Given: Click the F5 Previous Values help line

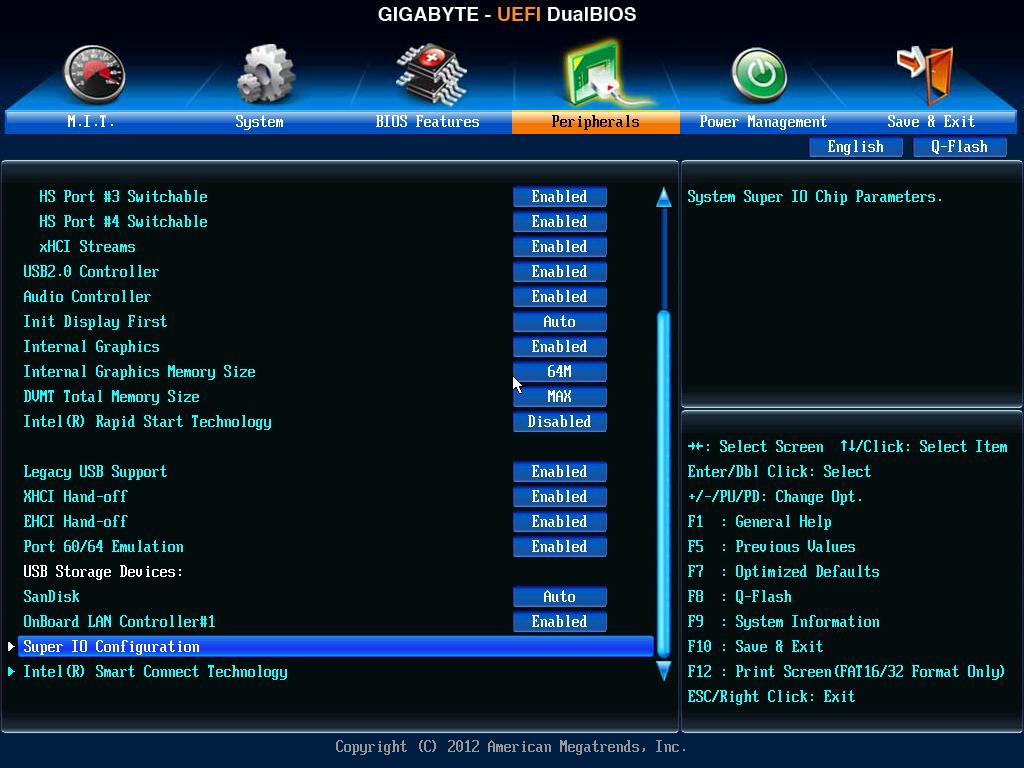Looking at the screenshot, I should pyautogui.click(x=771, y=547).
